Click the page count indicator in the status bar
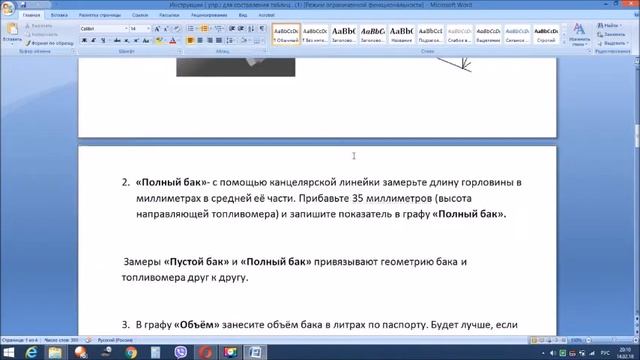Image resolution: width=640 pixels, height=360 pixels. (x=20, y=340)
